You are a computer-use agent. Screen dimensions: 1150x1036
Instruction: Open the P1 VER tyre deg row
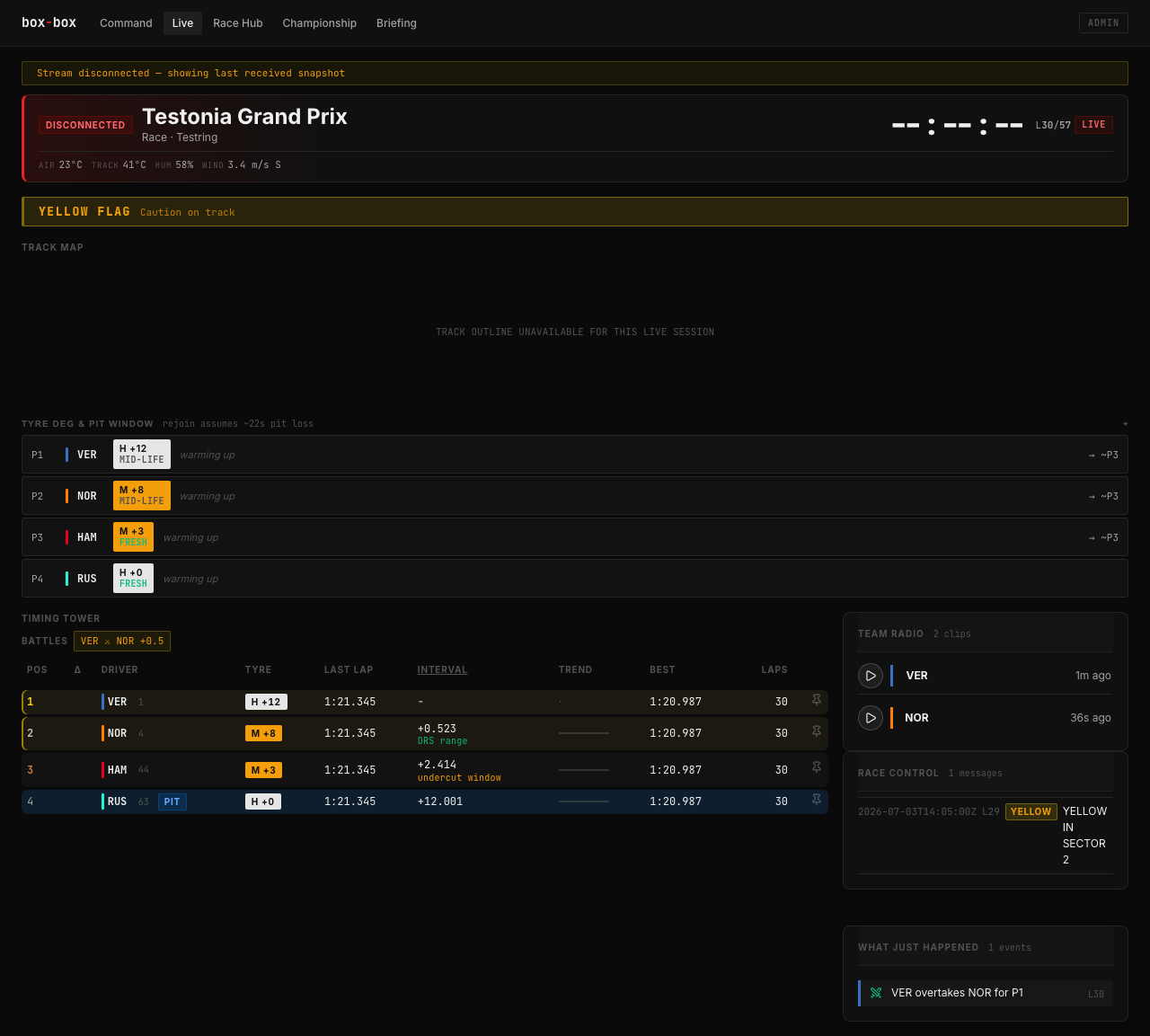575,455
